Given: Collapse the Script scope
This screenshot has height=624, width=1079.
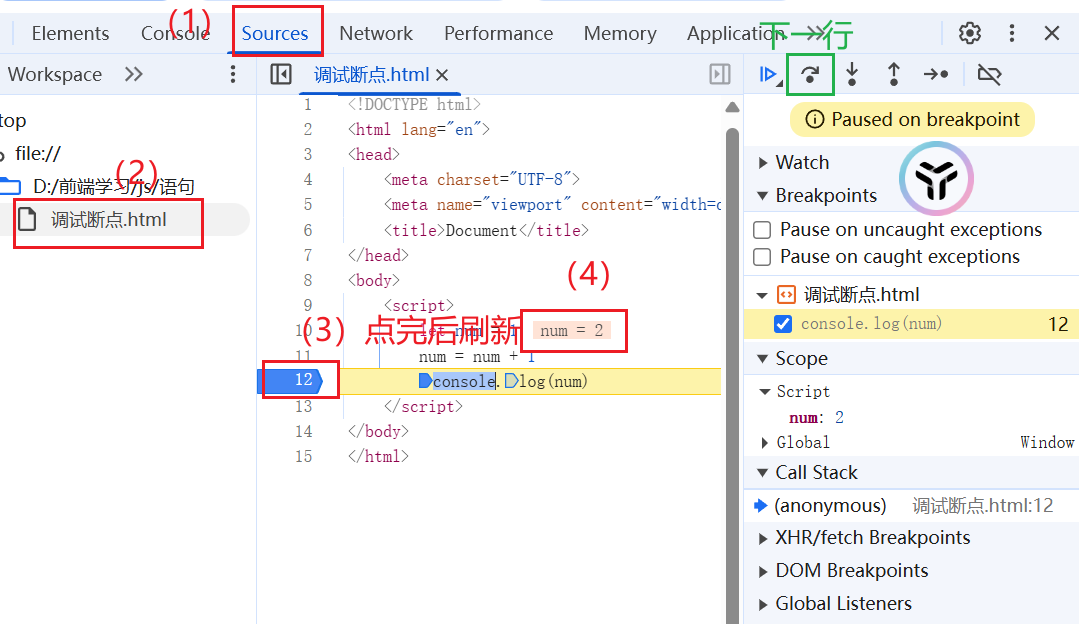Looking at the screenshot, I should 765,391.
